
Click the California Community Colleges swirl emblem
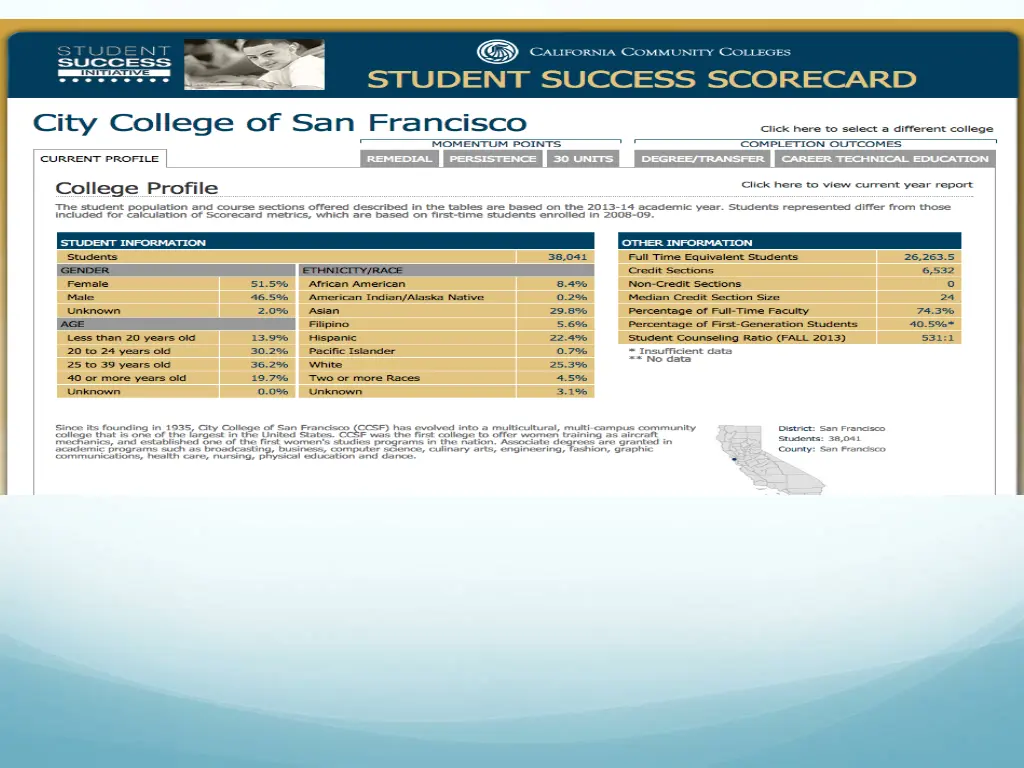pyautogui.click(x=498, y=52)
